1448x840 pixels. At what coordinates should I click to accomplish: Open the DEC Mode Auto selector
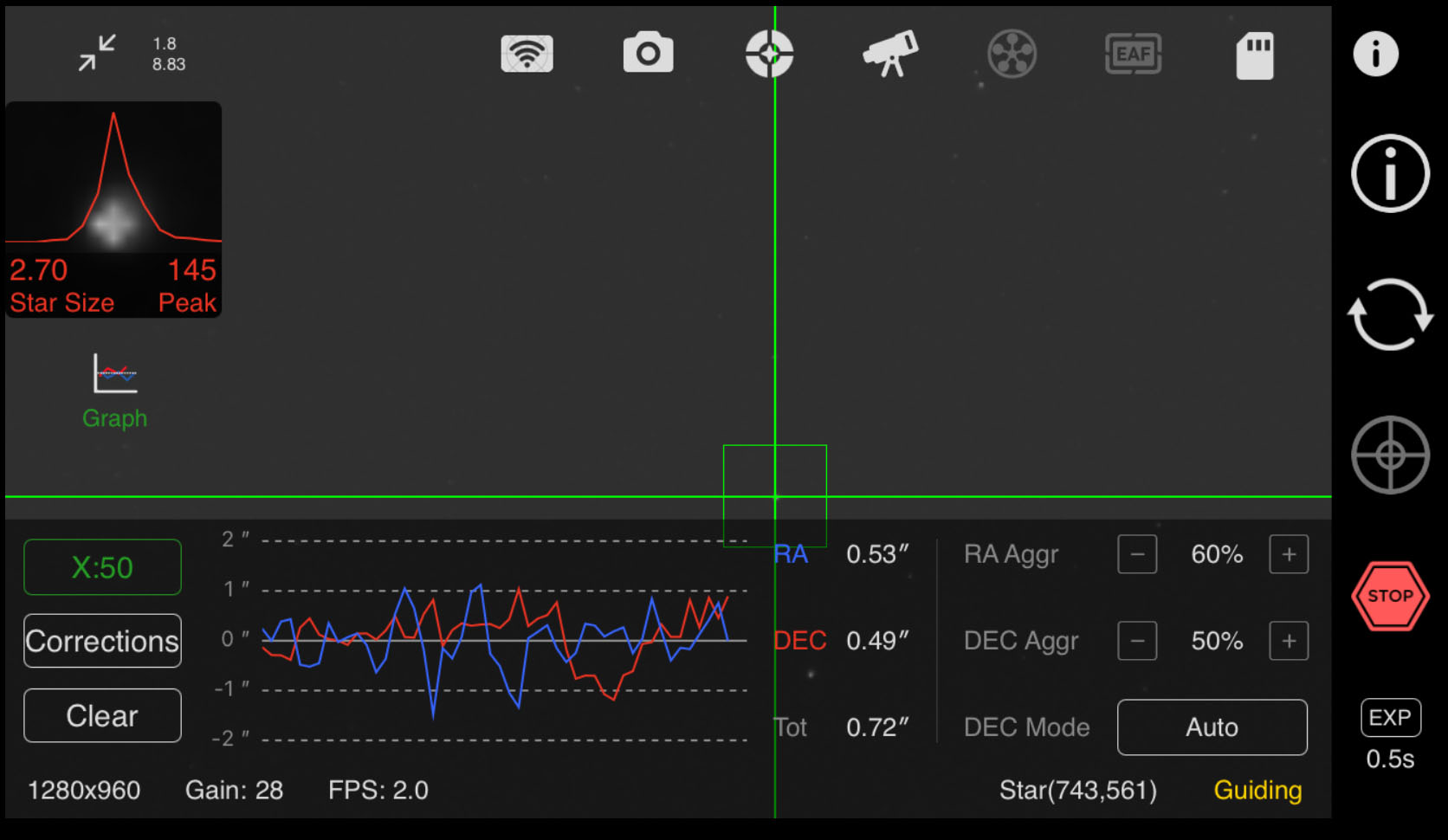pyautogui.click(x=1212, y=727)
